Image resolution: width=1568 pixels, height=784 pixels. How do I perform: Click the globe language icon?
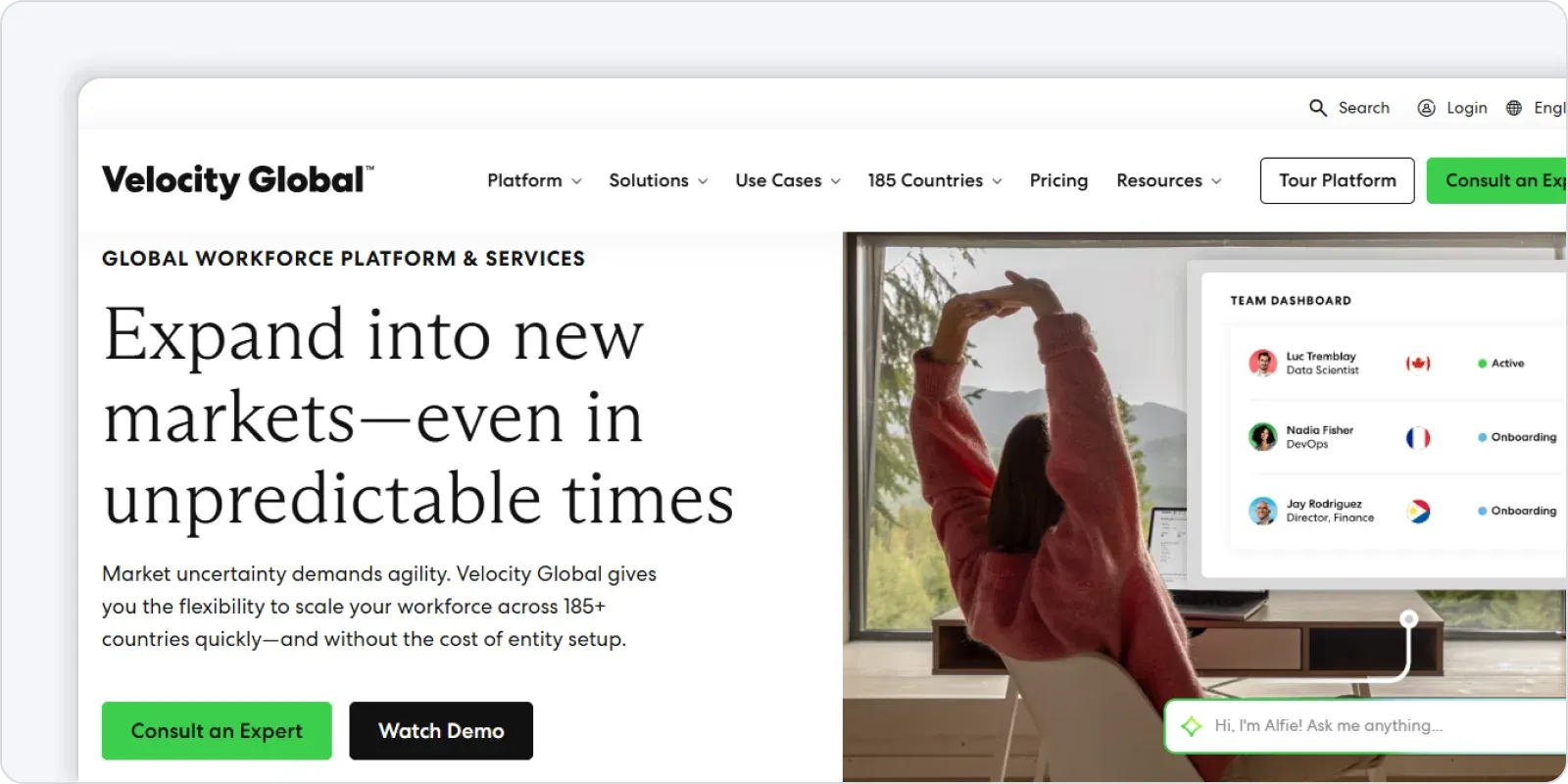coord(1514,108)
